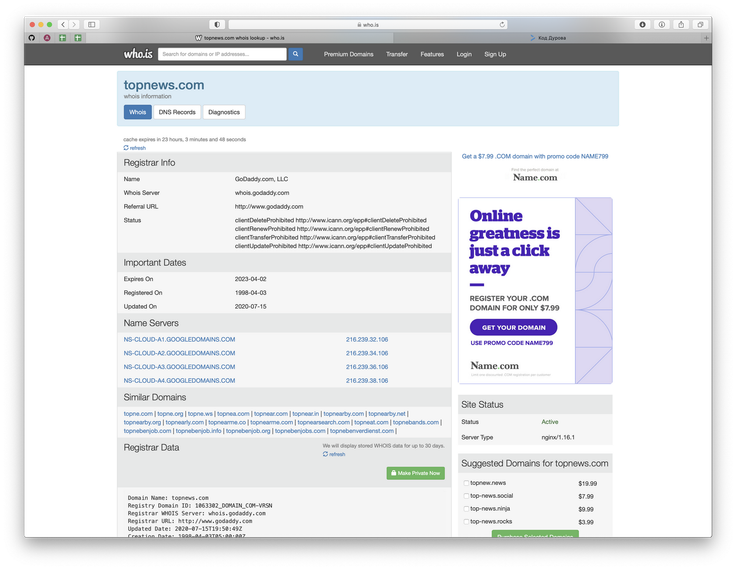Open the Safari downloads icon
Viewport: 736px width, 569px height.
pos(643,24)
